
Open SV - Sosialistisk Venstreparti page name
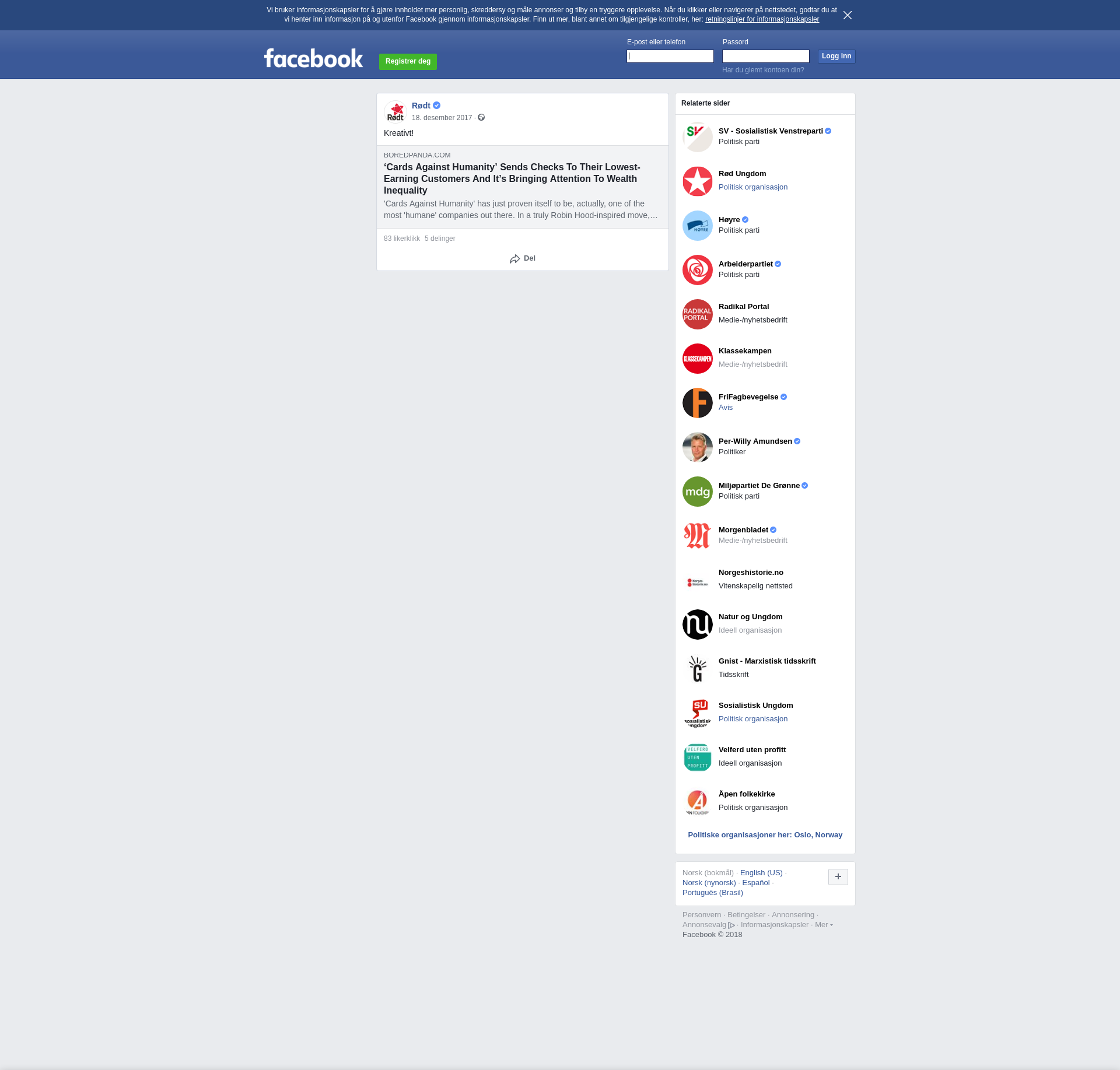pos(771,131)
